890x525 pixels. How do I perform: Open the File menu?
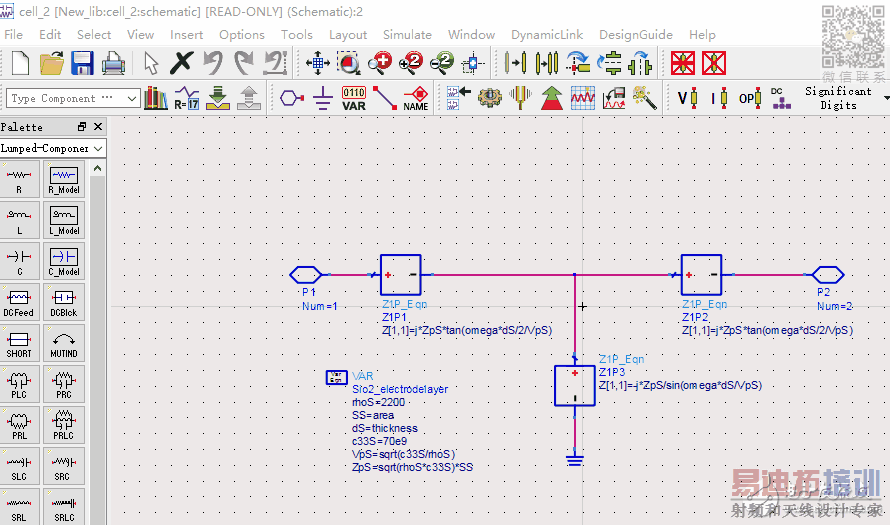coord(14,35)
